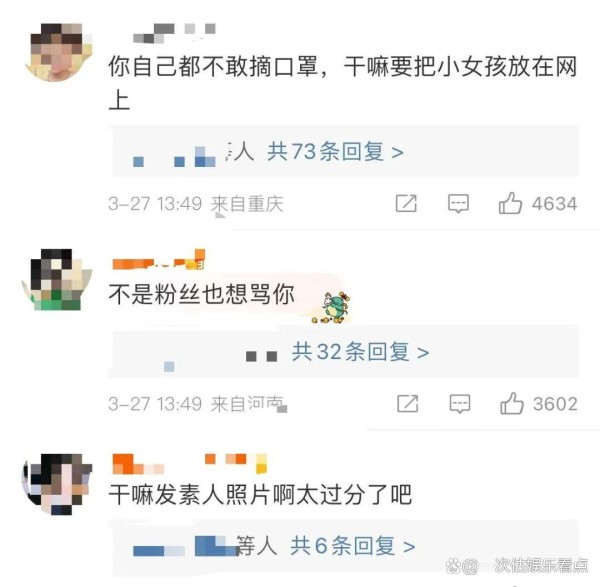Expand 共32条回复 replies
This screenshot has height=587, width=600.
pos(360,351)
